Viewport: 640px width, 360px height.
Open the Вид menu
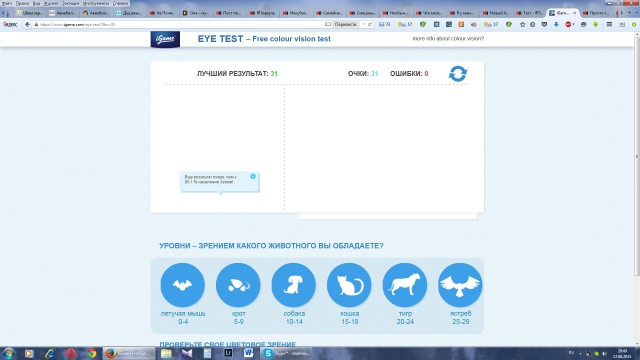tap(36, 3)
